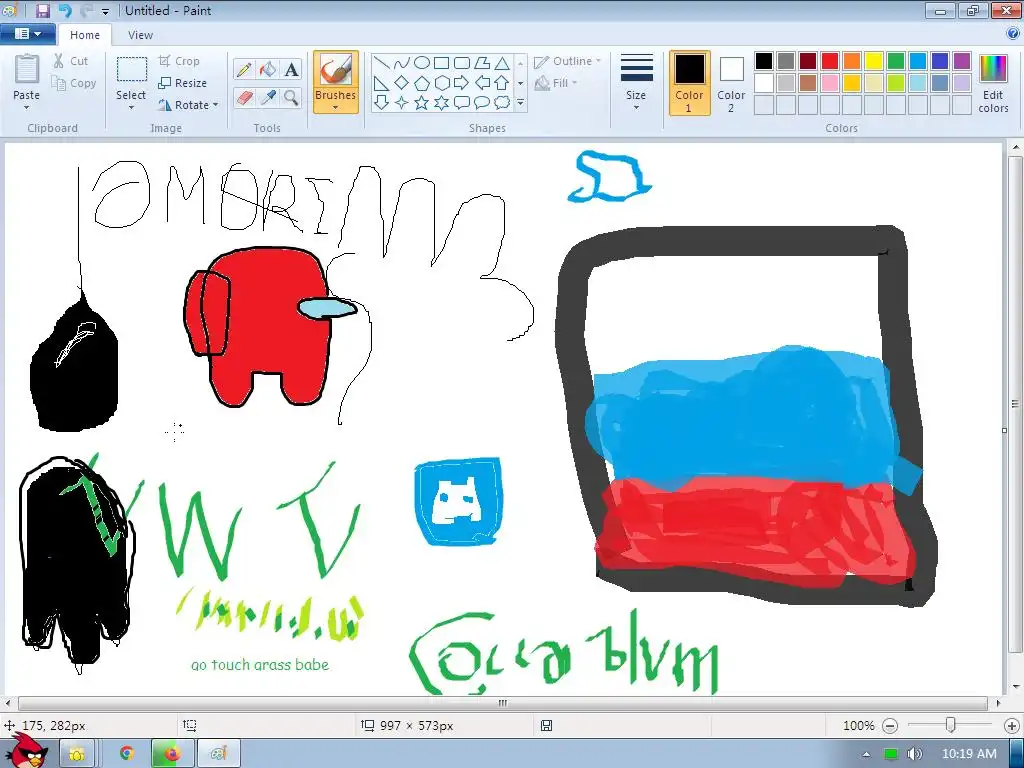Screen dimensions: 1024x768
Task: Activate the Text tool
Action: 292,69
